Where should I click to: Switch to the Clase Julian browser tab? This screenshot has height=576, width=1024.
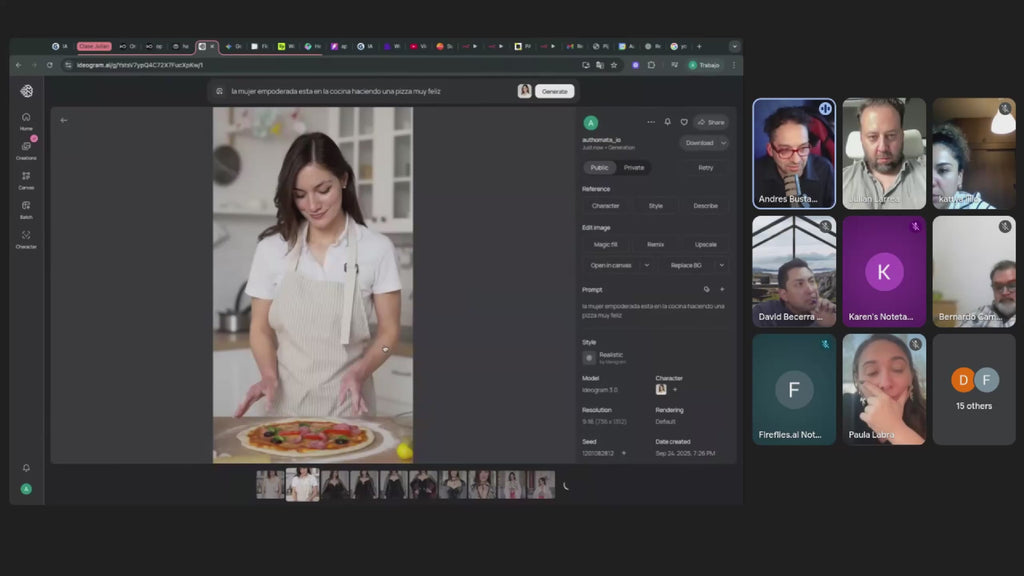click(93, 46)
